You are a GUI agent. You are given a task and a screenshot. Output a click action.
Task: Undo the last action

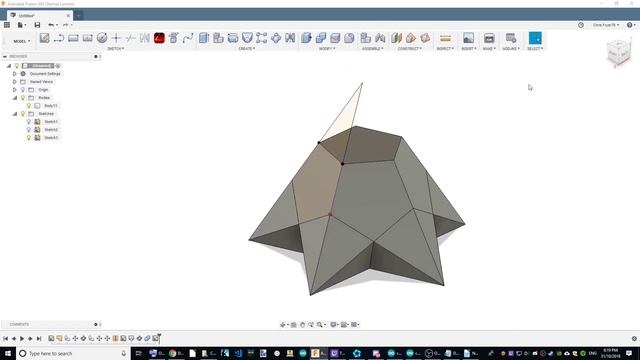(51, 25)
